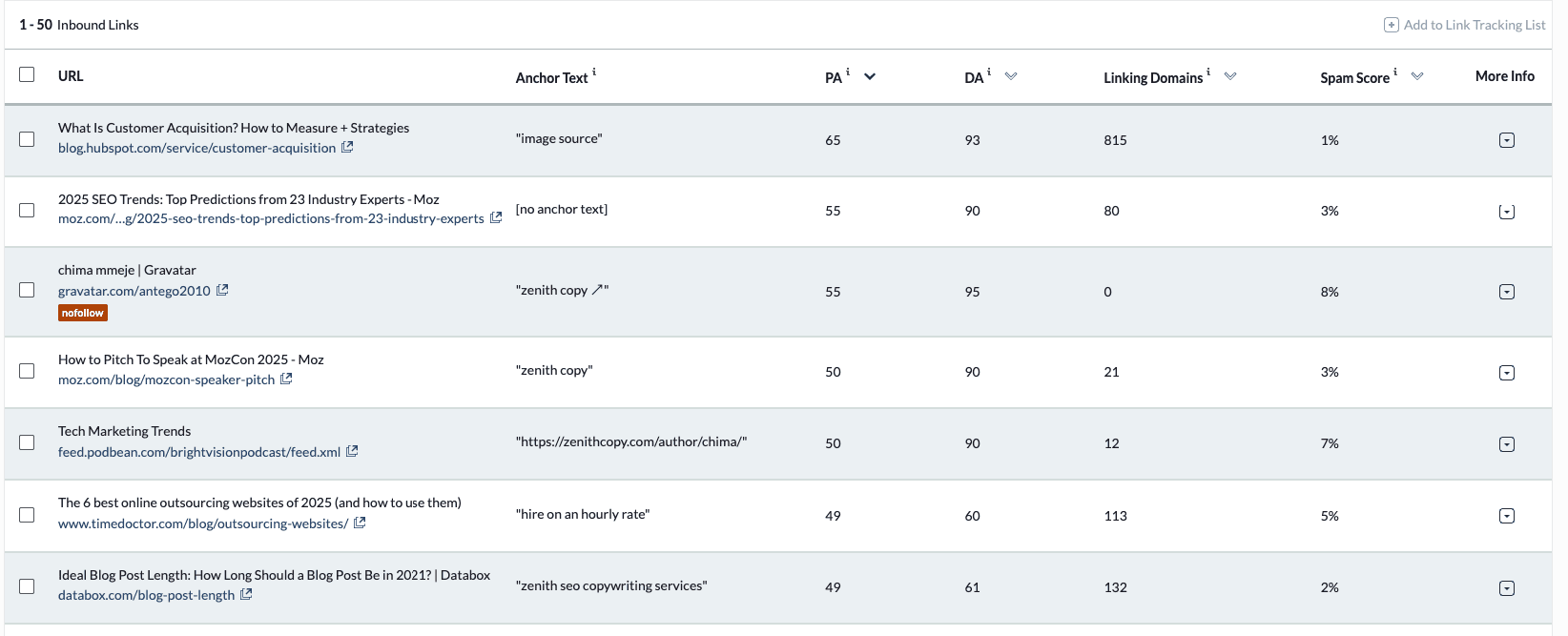Expand More Info for Gravatar row
Viewport: 1568px width, 636px height.
point(1507,292)
